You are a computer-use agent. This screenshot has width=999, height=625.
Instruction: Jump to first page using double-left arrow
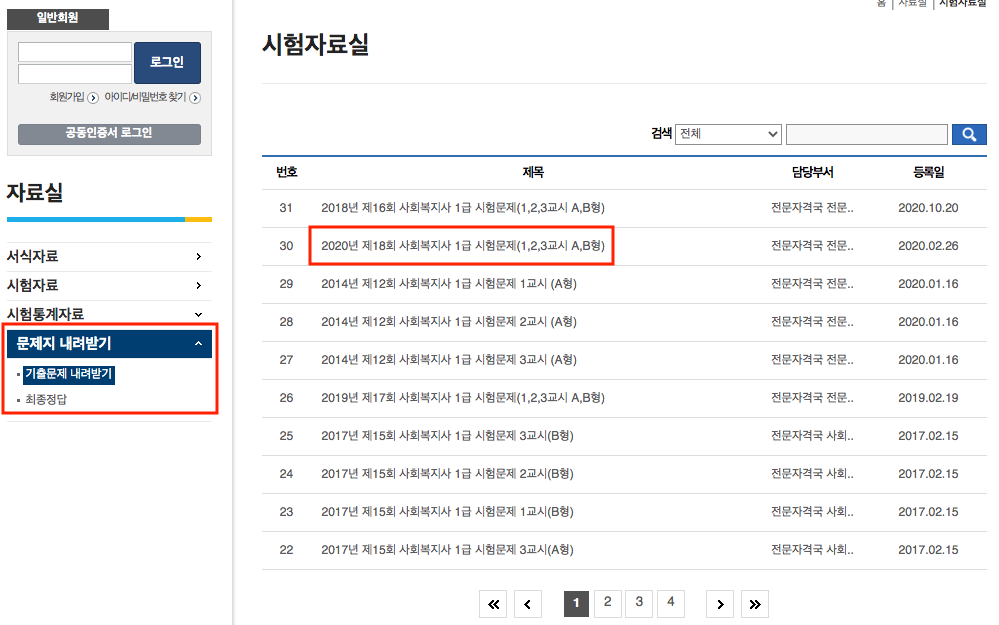(492, 603)
